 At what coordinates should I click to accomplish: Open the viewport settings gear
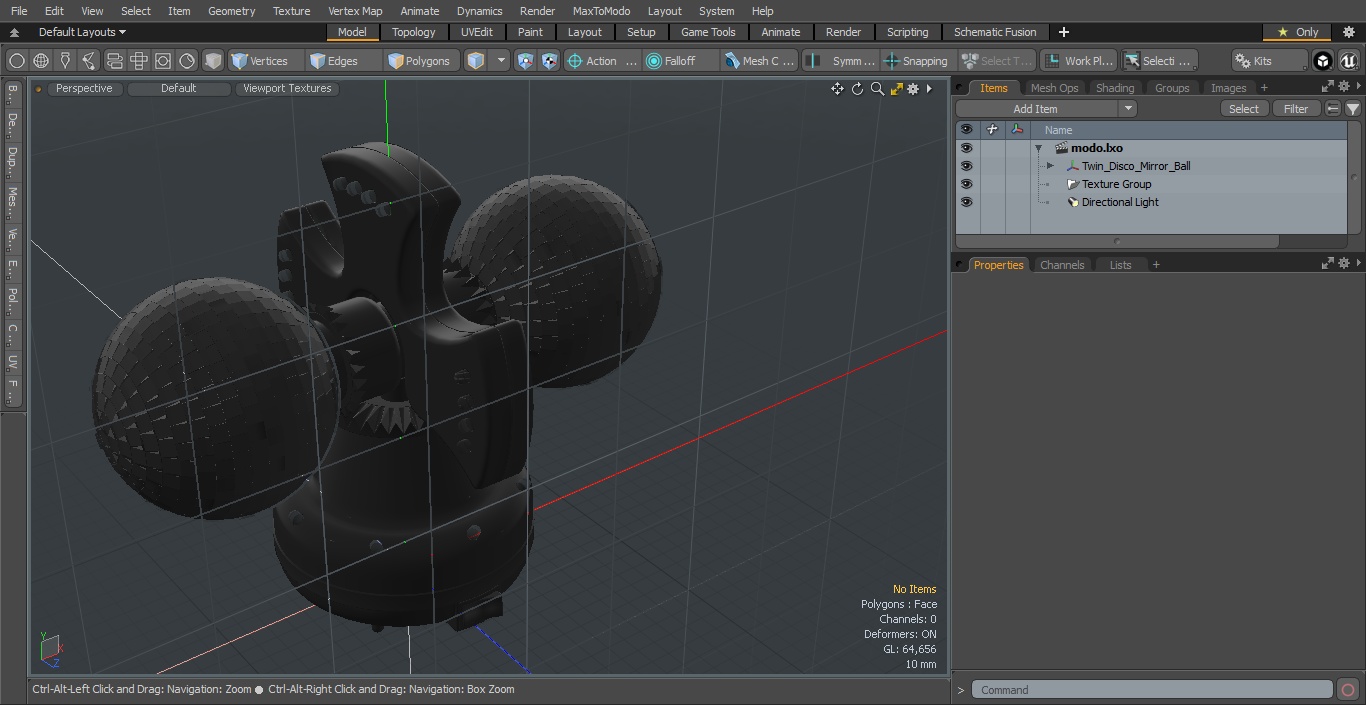(913, 89)
